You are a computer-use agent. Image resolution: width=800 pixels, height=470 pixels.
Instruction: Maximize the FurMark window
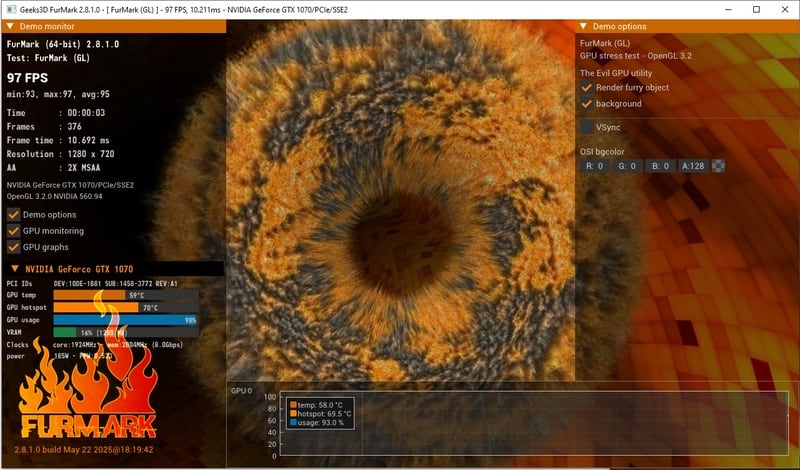coord(756,9)
